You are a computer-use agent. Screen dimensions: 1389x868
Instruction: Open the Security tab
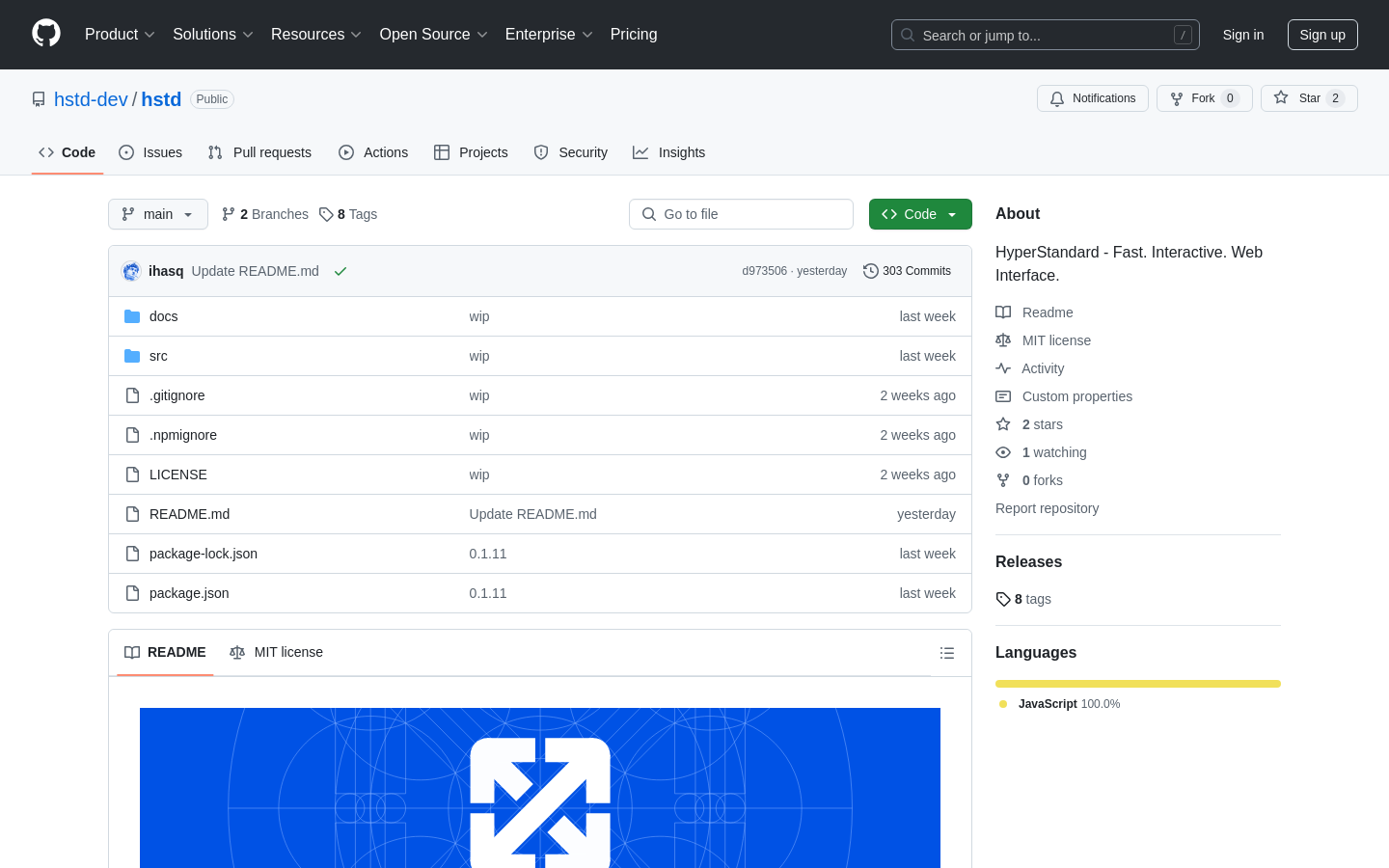(571, 152)
